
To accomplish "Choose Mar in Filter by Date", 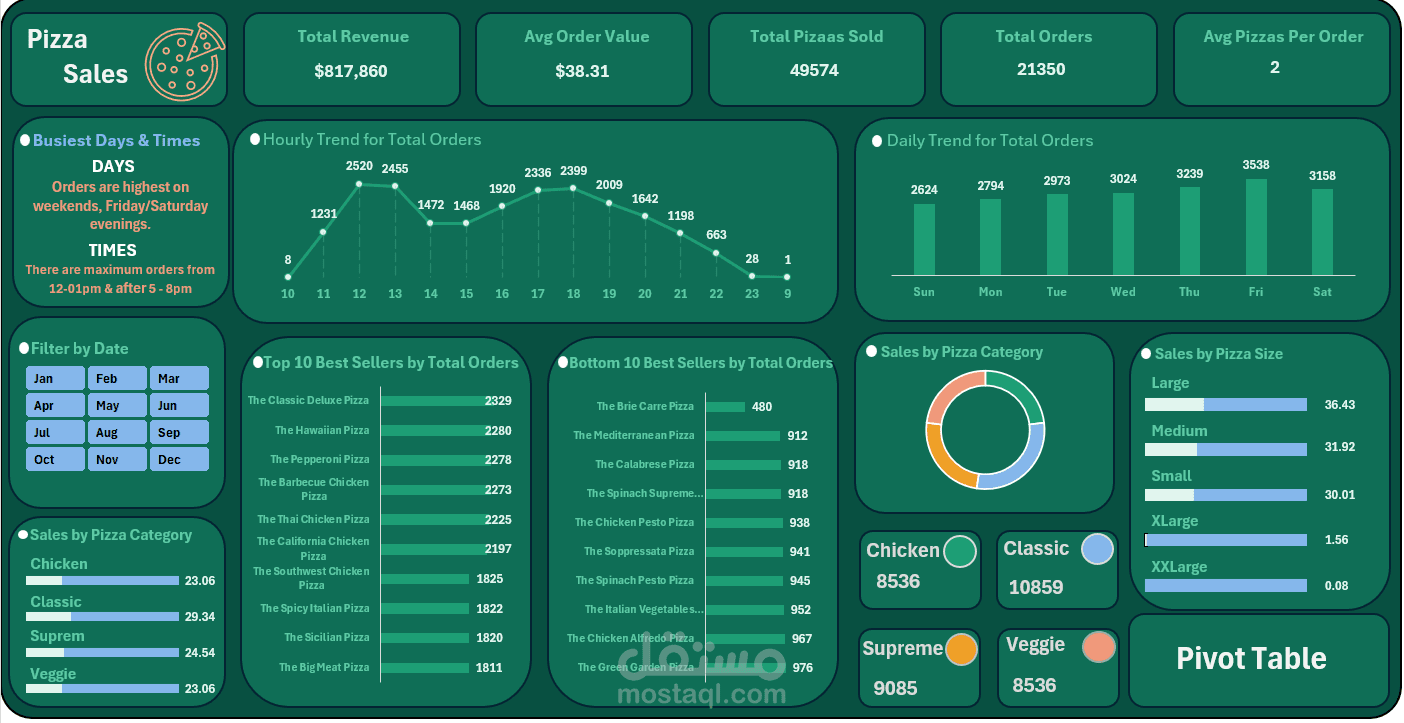I will click(x=179, y=378).
